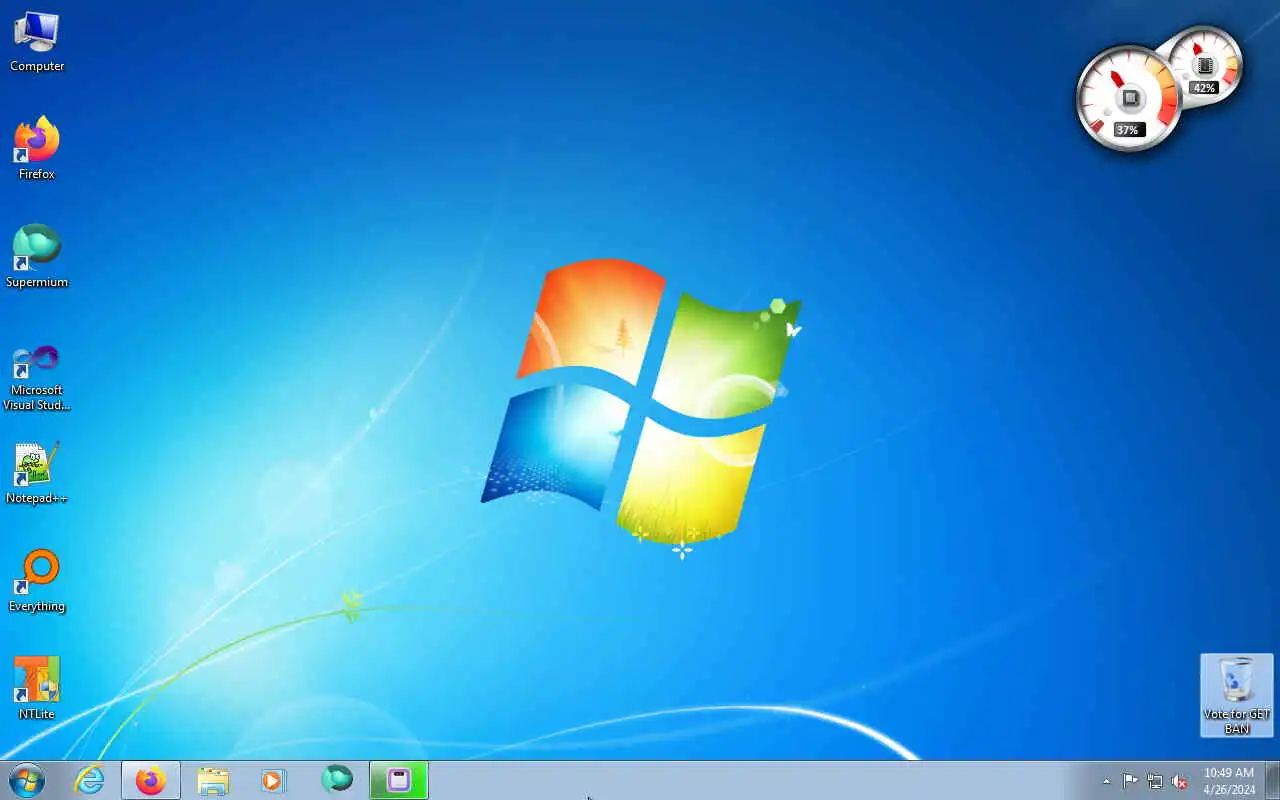Select the Everything search shortcut

(x=37, y=581)
